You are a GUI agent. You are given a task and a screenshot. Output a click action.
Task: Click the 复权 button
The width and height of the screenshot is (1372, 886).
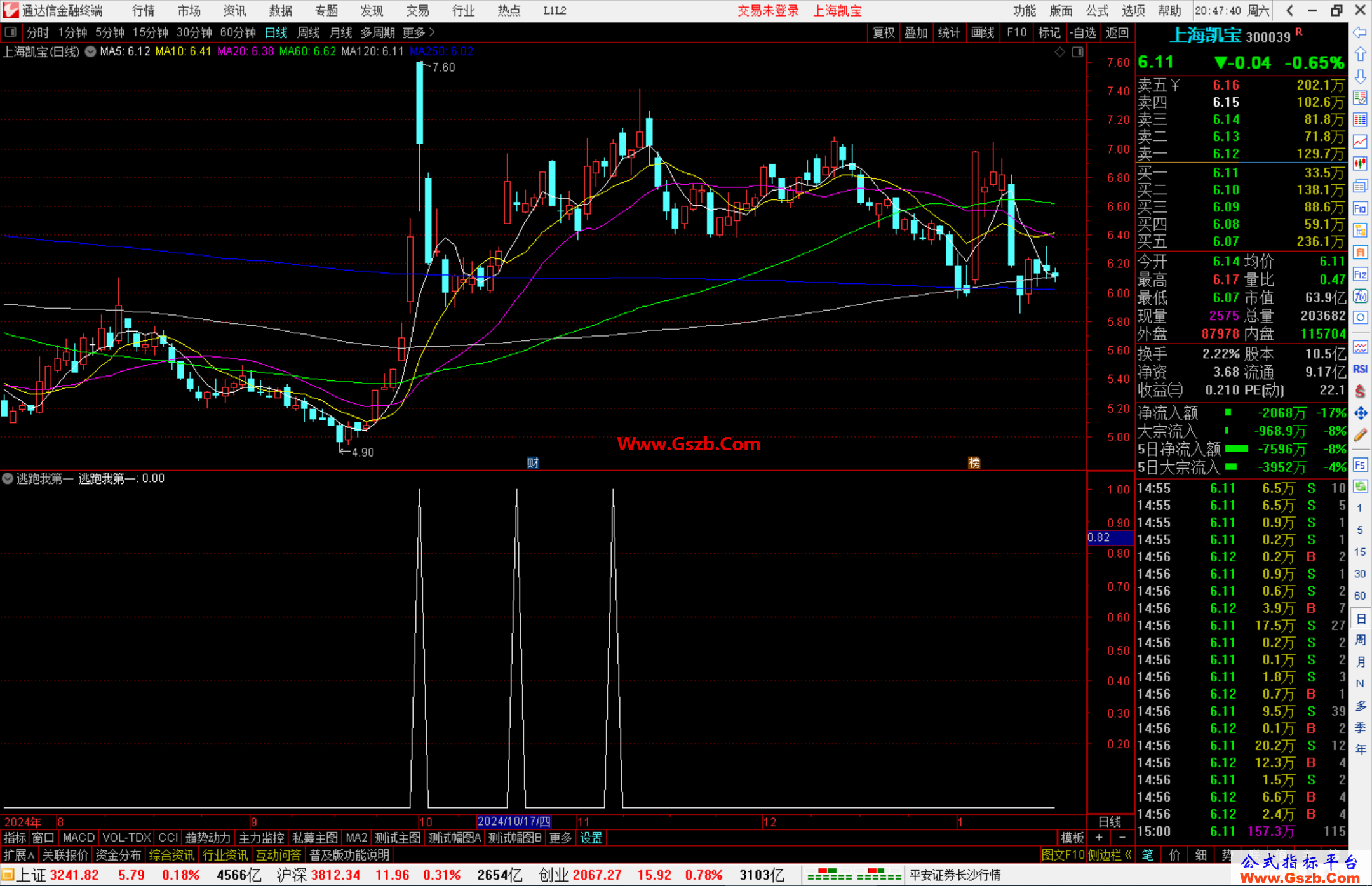884,32
